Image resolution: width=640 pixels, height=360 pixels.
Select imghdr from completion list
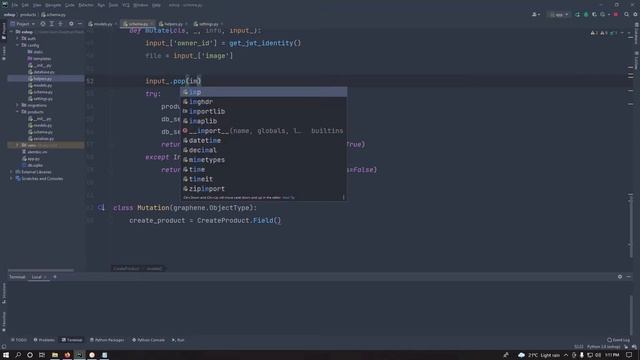point(264,102)
